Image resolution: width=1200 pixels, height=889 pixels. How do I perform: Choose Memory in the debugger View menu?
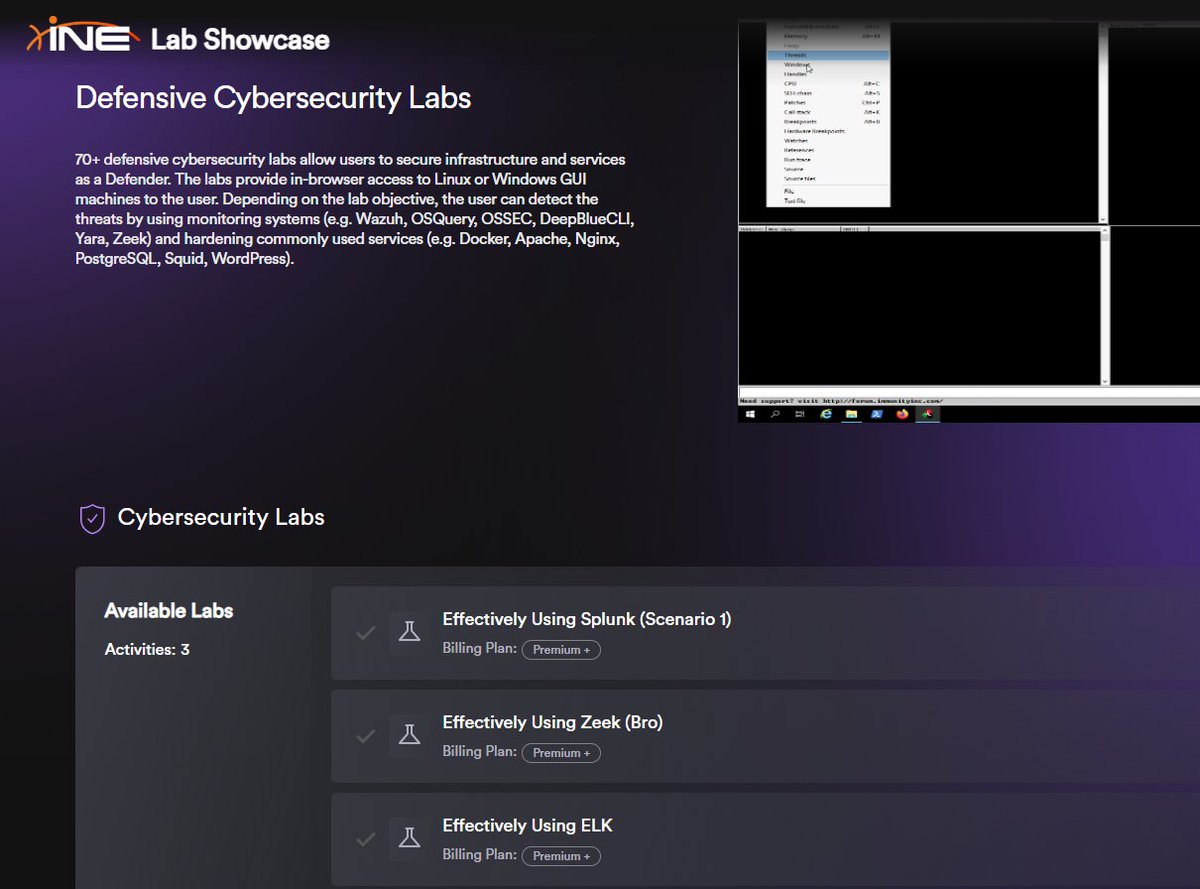point(828,36)
